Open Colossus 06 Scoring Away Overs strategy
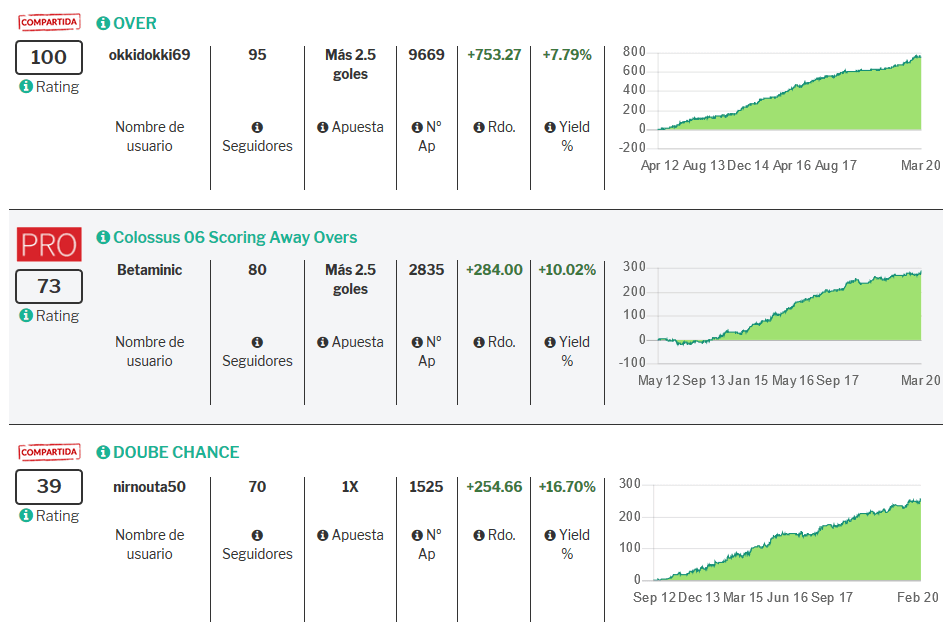Image resolution: width=943 pixels, height=631 pixels. coord(235,238)
